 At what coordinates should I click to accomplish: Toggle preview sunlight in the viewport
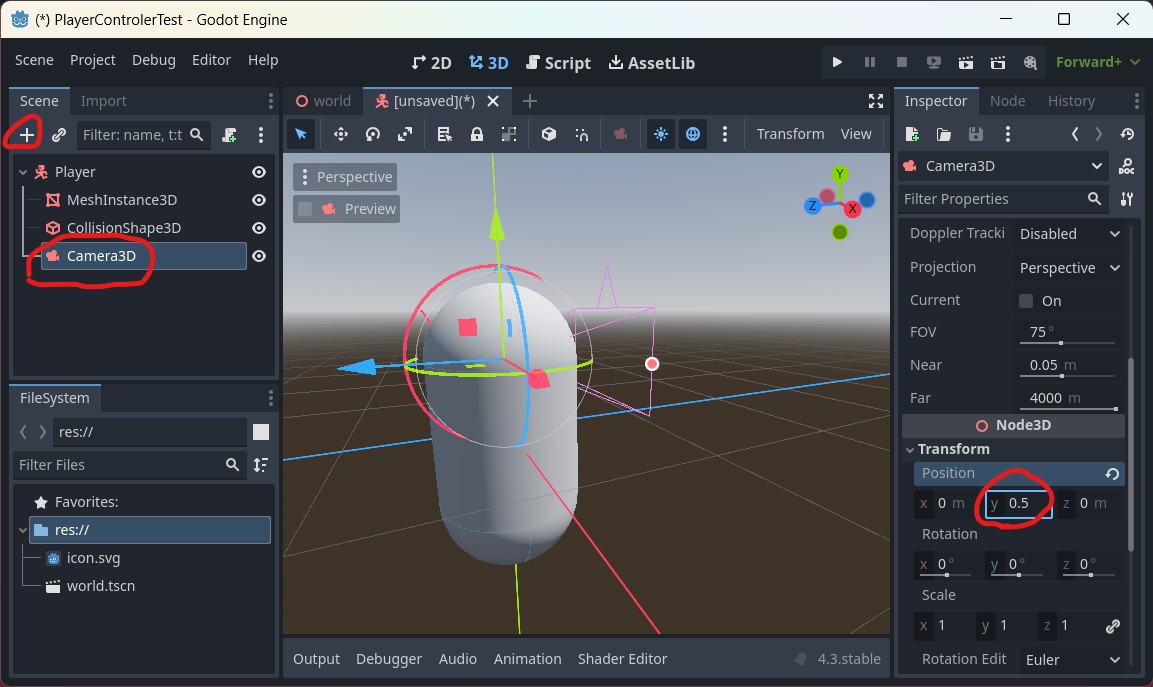(660, 133)
